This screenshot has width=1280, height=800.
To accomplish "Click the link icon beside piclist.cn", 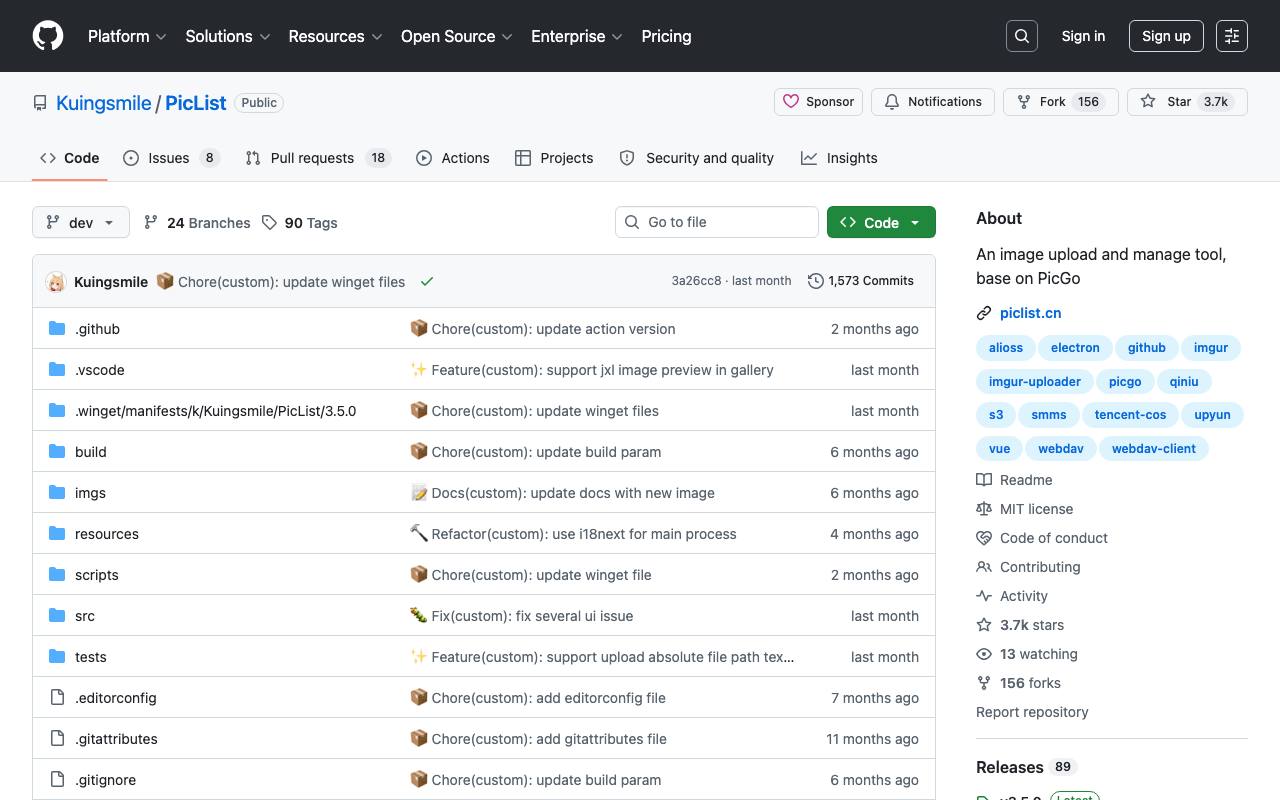I will click(x=984, y=313).
